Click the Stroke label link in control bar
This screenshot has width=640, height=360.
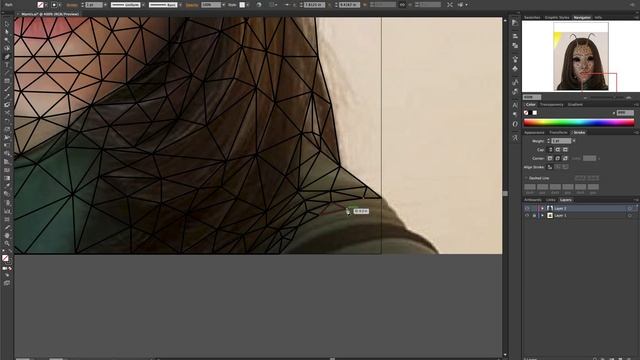coord(72,5)
